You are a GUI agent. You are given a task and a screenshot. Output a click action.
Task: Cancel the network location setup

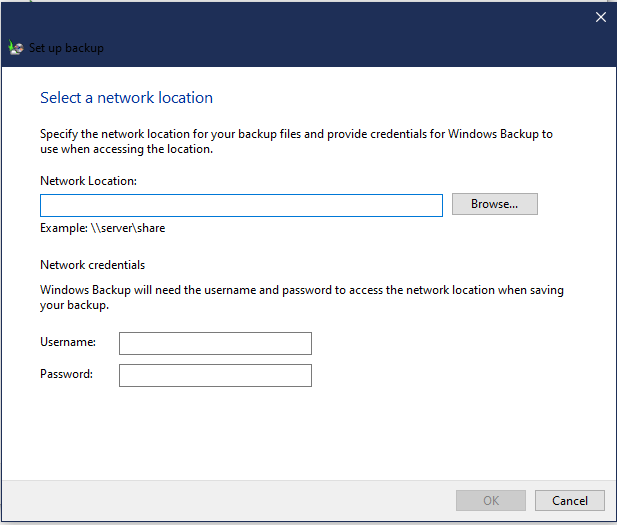pyautogui.click(x=569, y=500)
